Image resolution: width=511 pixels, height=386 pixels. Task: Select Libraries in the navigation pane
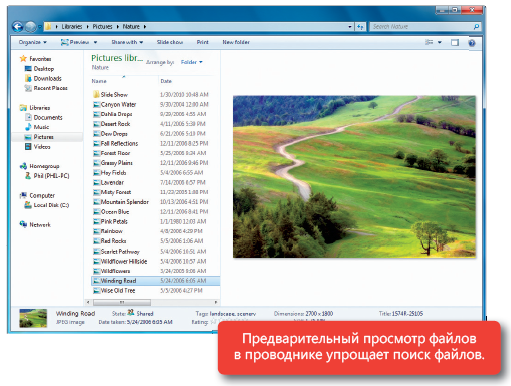tap(35, 108)
